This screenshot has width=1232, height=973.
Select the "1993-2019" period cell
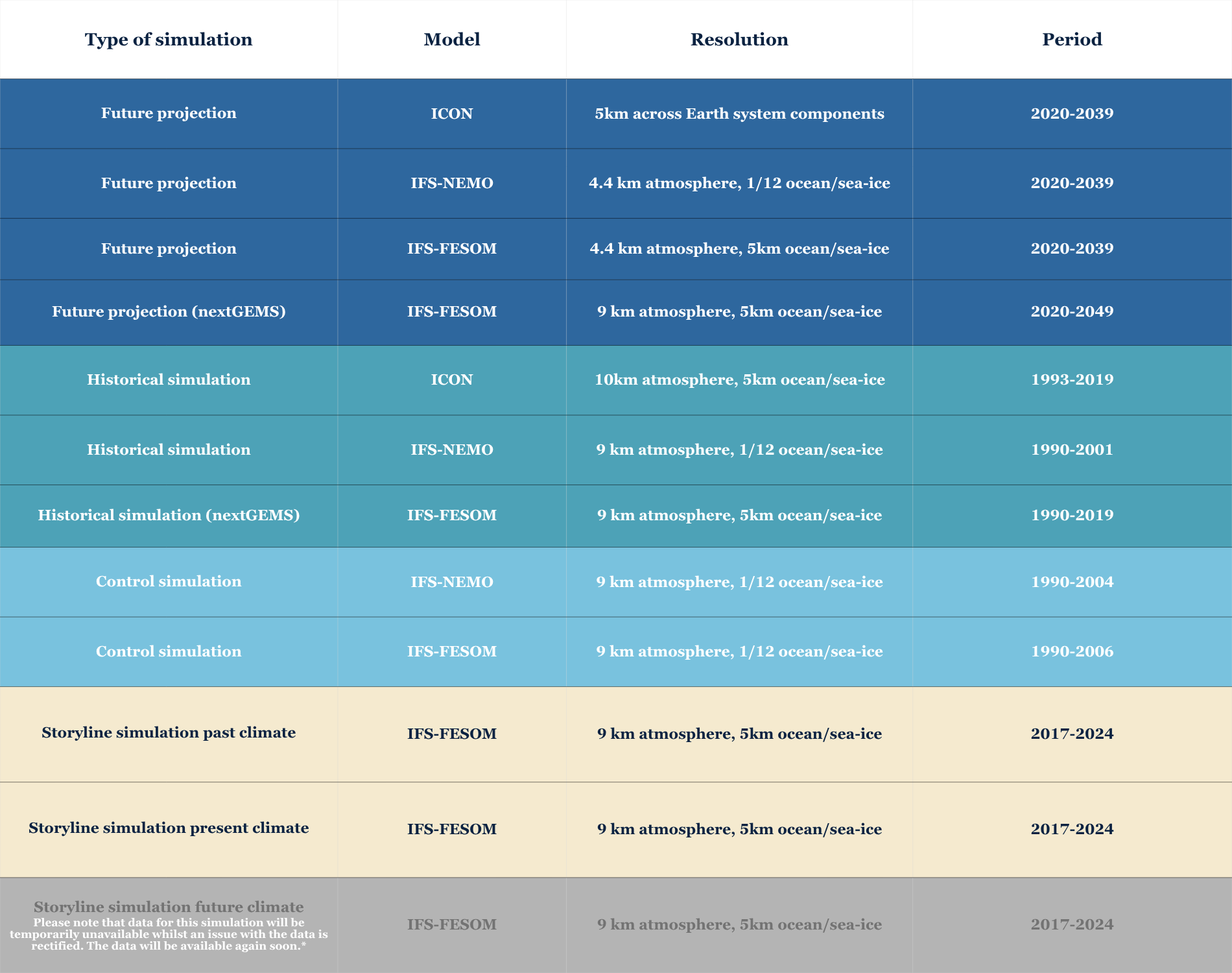[1072, 379]
